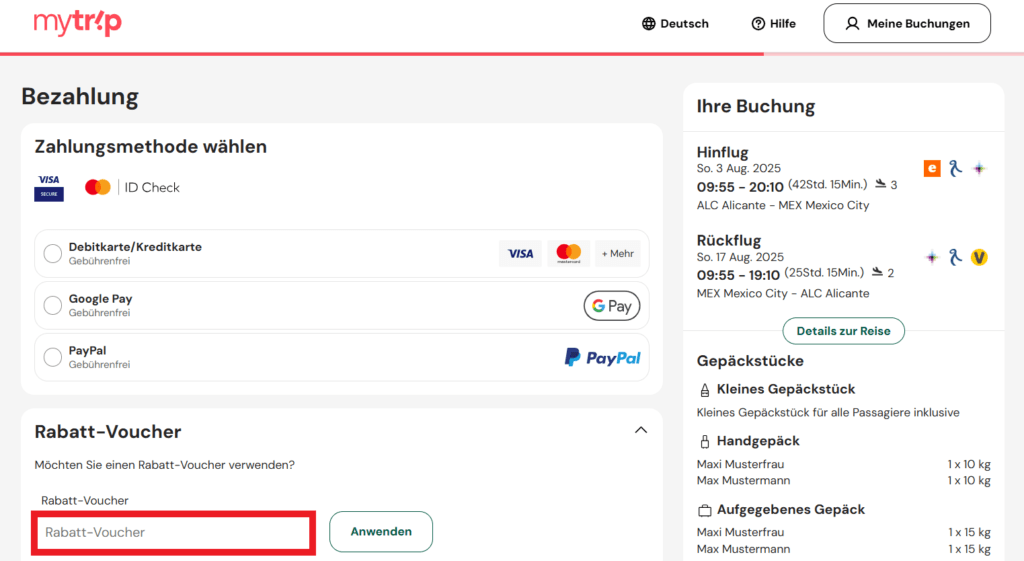Click the star airline logo for Rückflug
1024x561 pixels.
point(932,257)
